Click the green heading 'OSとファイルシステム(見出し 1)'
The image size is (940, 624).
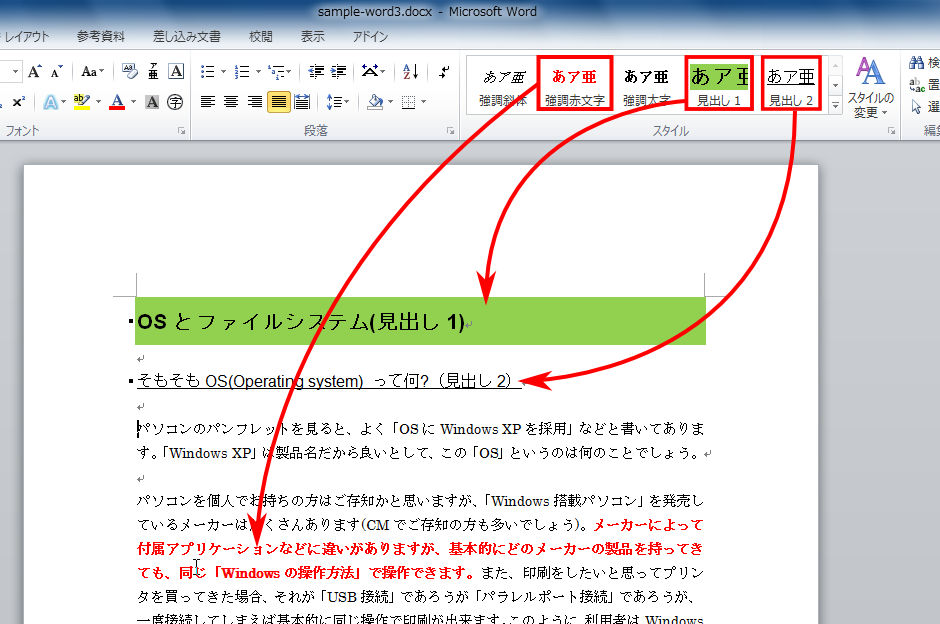tap(301, 322)
